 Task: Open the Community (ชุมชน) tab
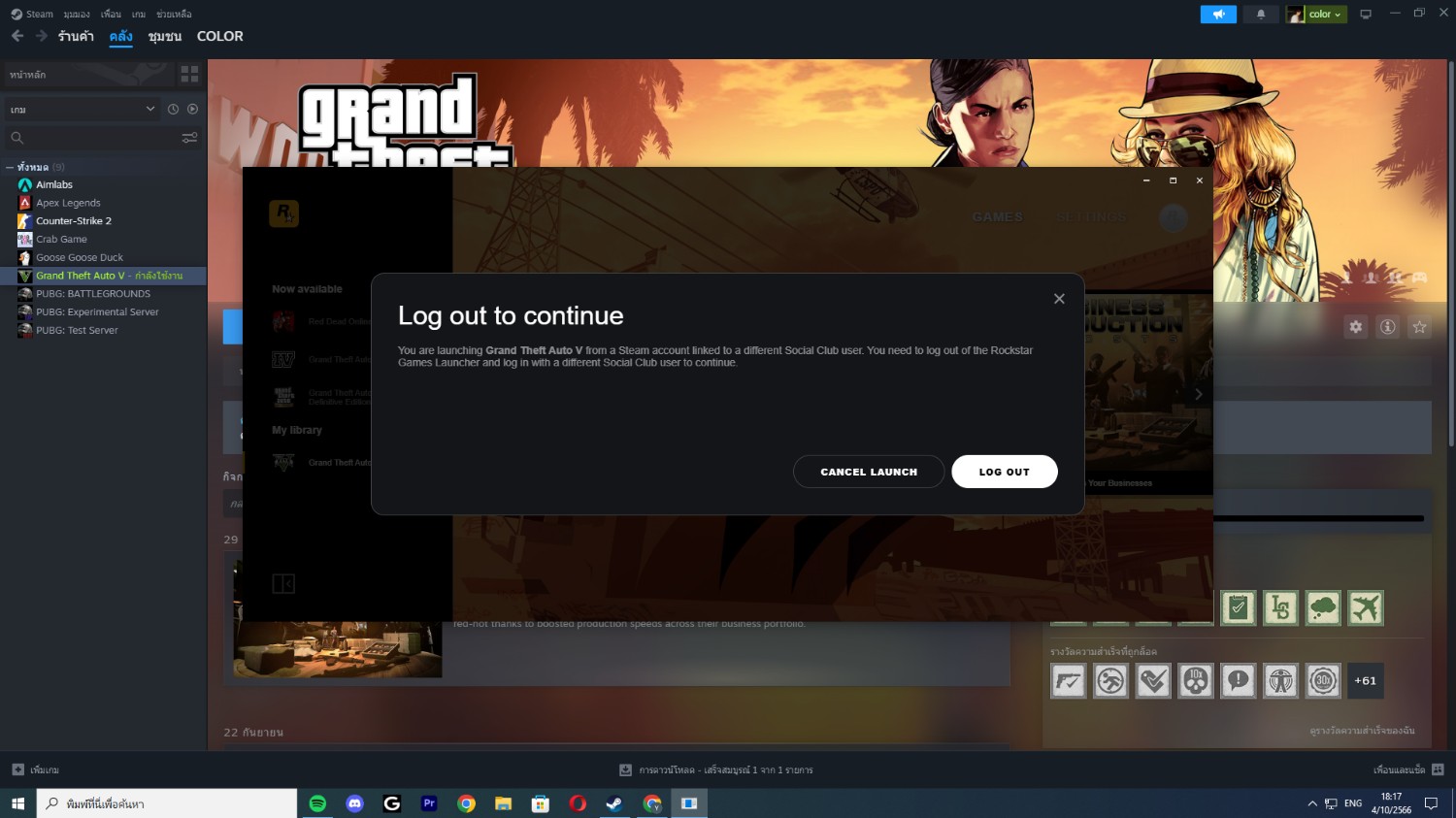165,36
